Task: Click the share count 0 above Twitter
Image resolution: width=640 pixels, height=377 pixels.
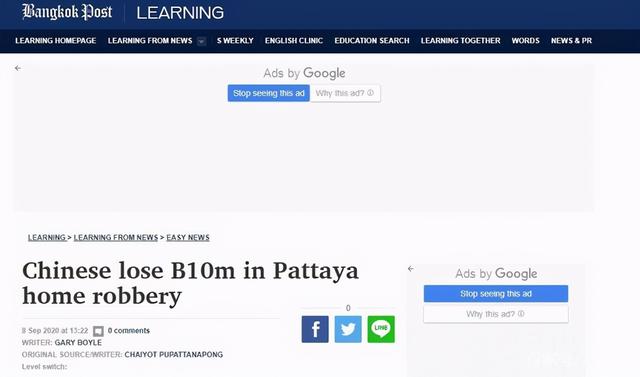Action: click(x=348, y=308)
